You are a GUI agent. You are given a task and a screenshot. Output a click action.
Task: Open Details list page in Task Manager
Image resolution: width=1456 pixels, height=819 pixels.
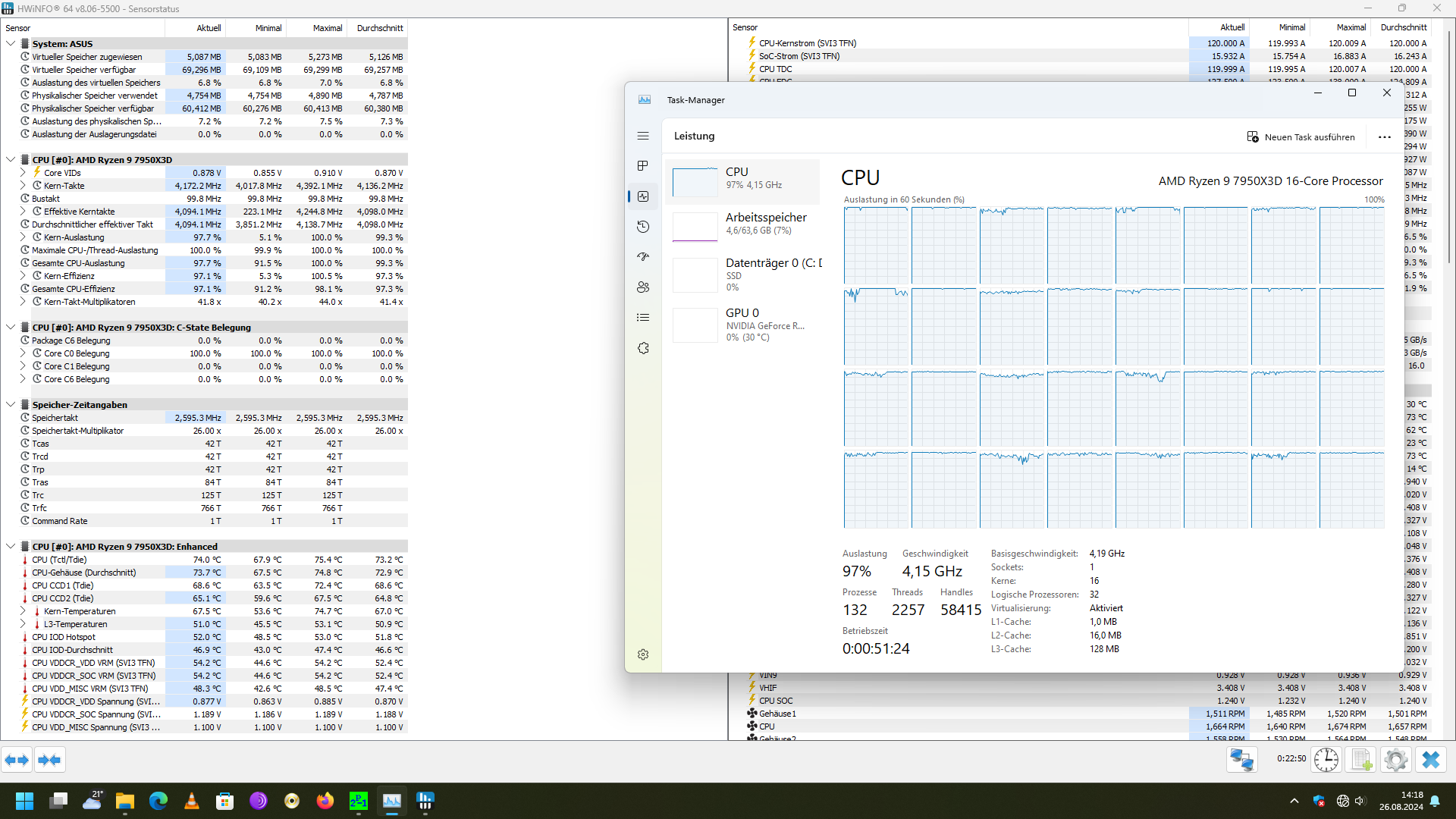coord(643,318)
